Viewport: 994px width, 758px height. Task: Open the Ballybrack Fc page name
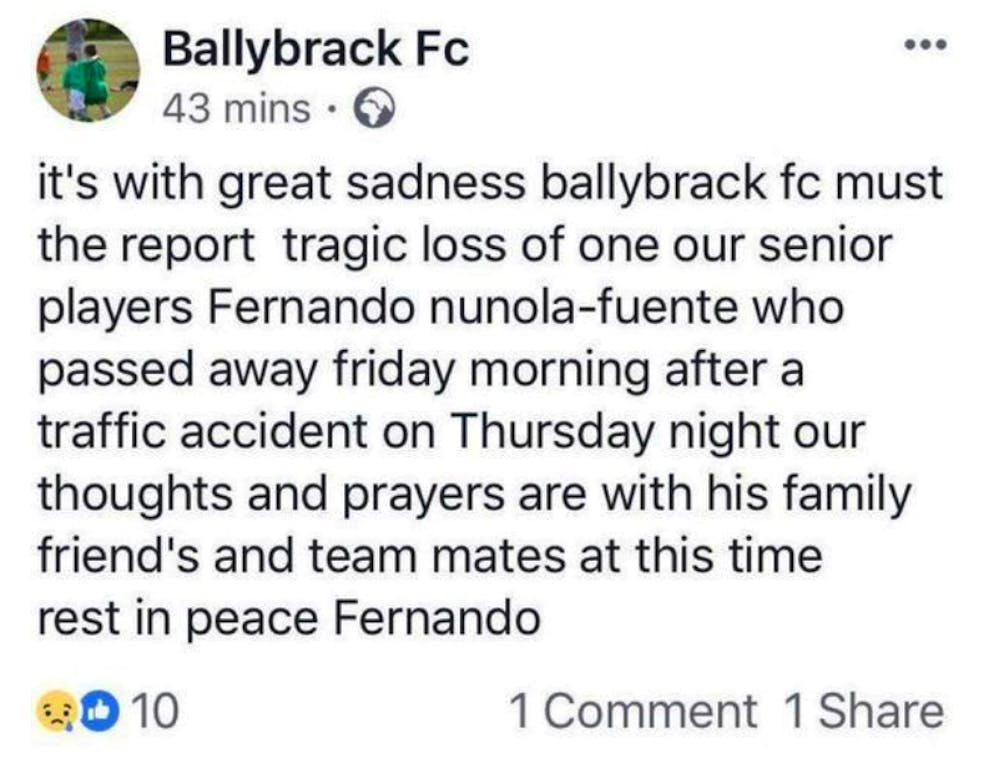316,49
